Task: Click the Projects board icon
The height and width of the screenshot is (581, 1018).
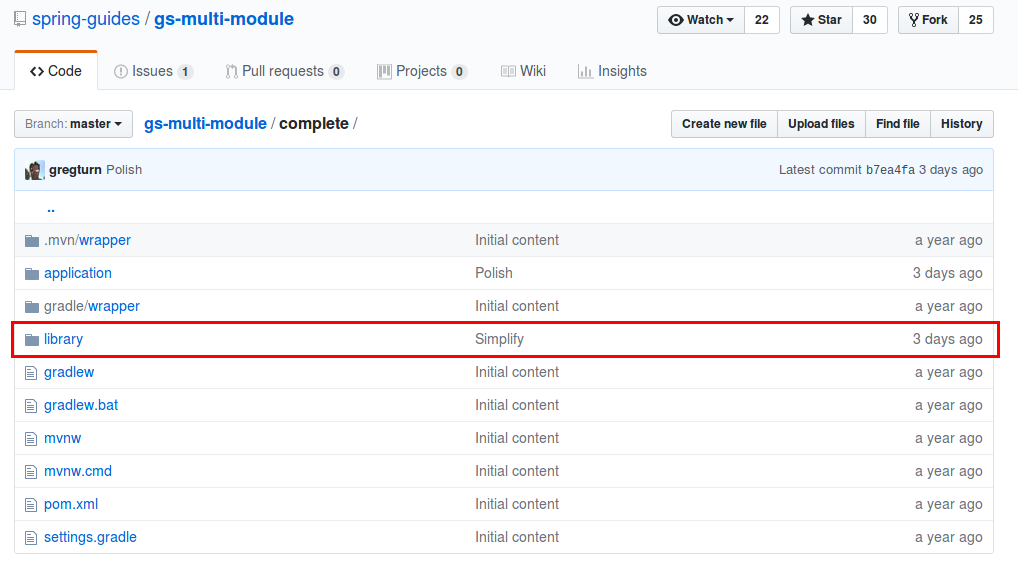Action: pyautogui.click(x=384, y=71)
